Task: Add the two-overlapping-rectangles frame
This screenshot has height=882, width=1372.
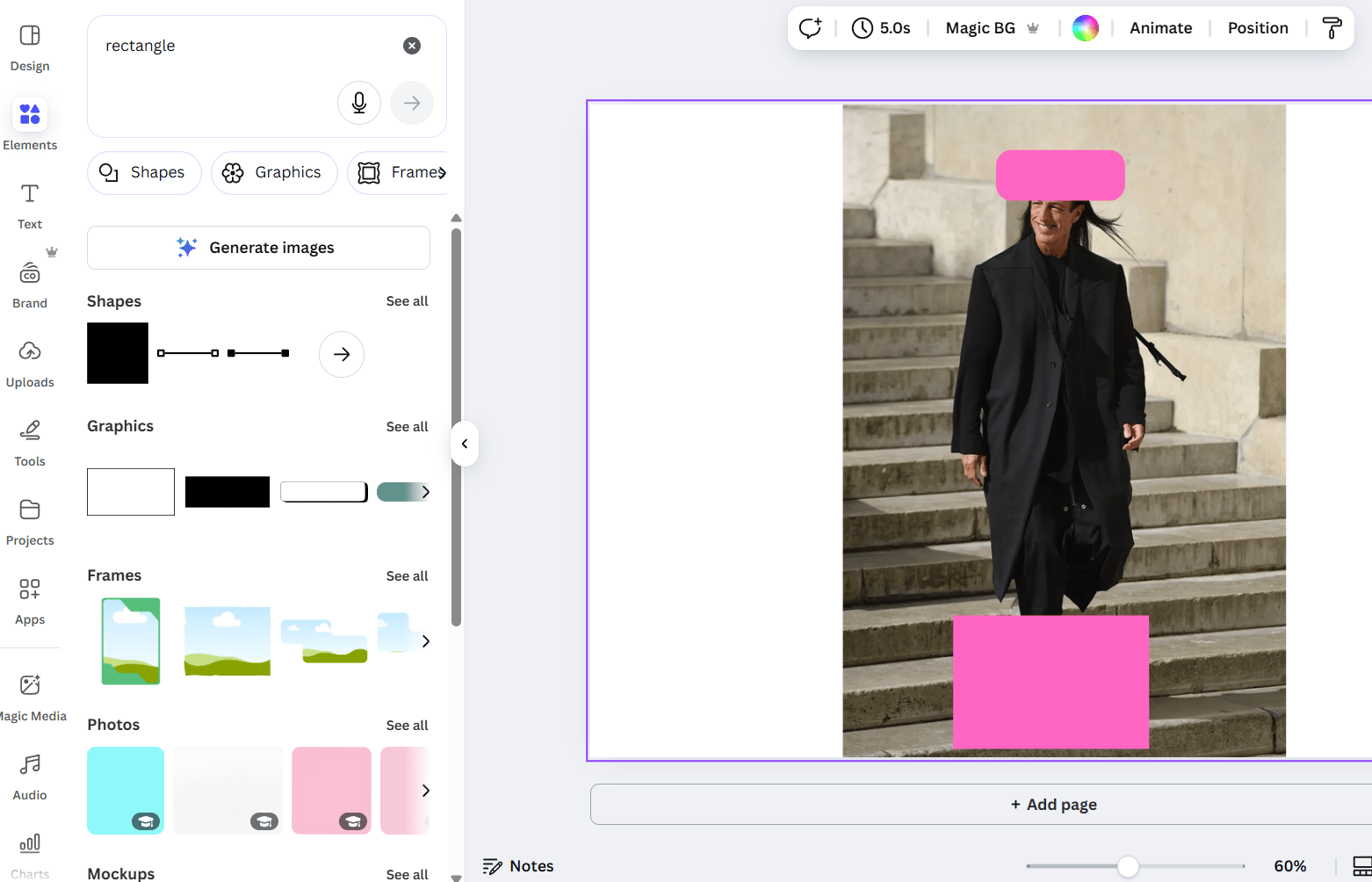Action: click(x=324, y=641)
